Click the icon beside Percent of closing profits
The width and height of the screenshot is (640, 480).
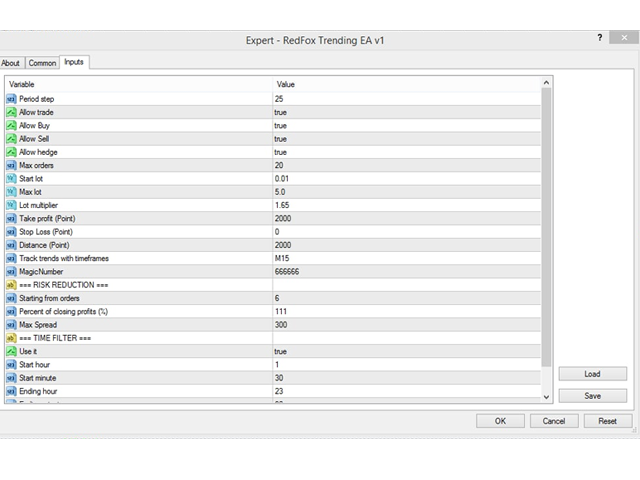point(11,311)
